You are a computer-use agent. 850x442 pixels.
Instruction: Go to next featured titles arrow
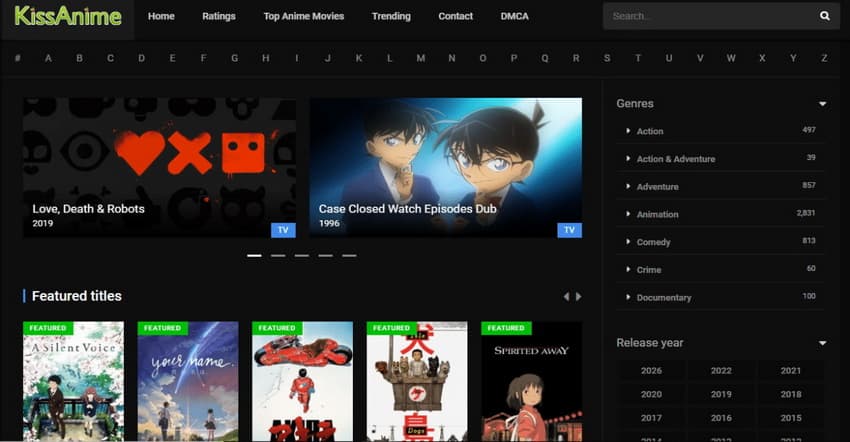pyautogui.click(x=578, y=297)
